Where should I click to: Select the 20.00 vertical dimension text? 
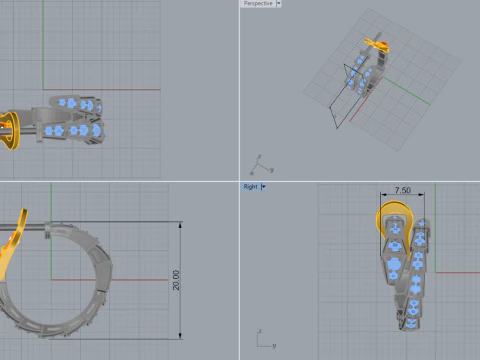click(176, 280)
